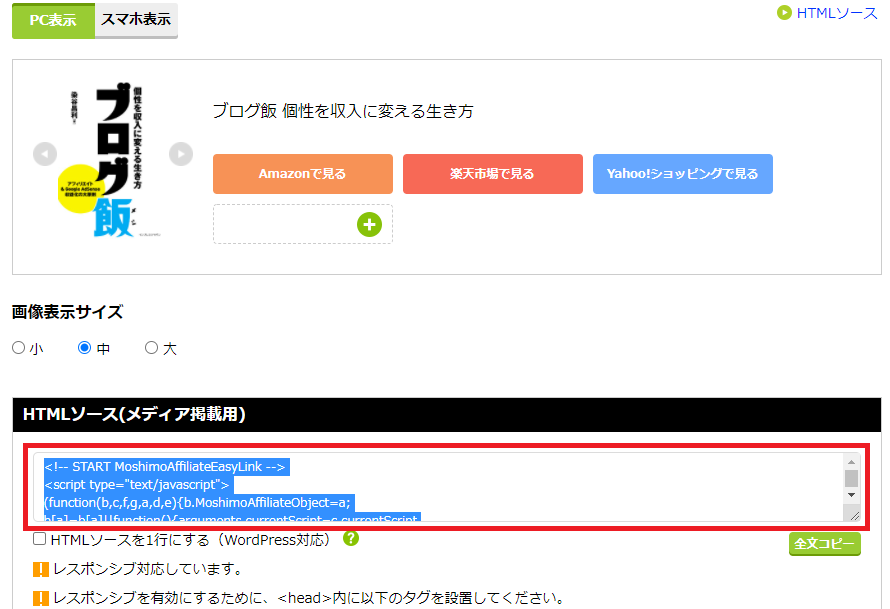
Task: Click the green play icon beside HTMLソース
Action: tap(784, 12)
